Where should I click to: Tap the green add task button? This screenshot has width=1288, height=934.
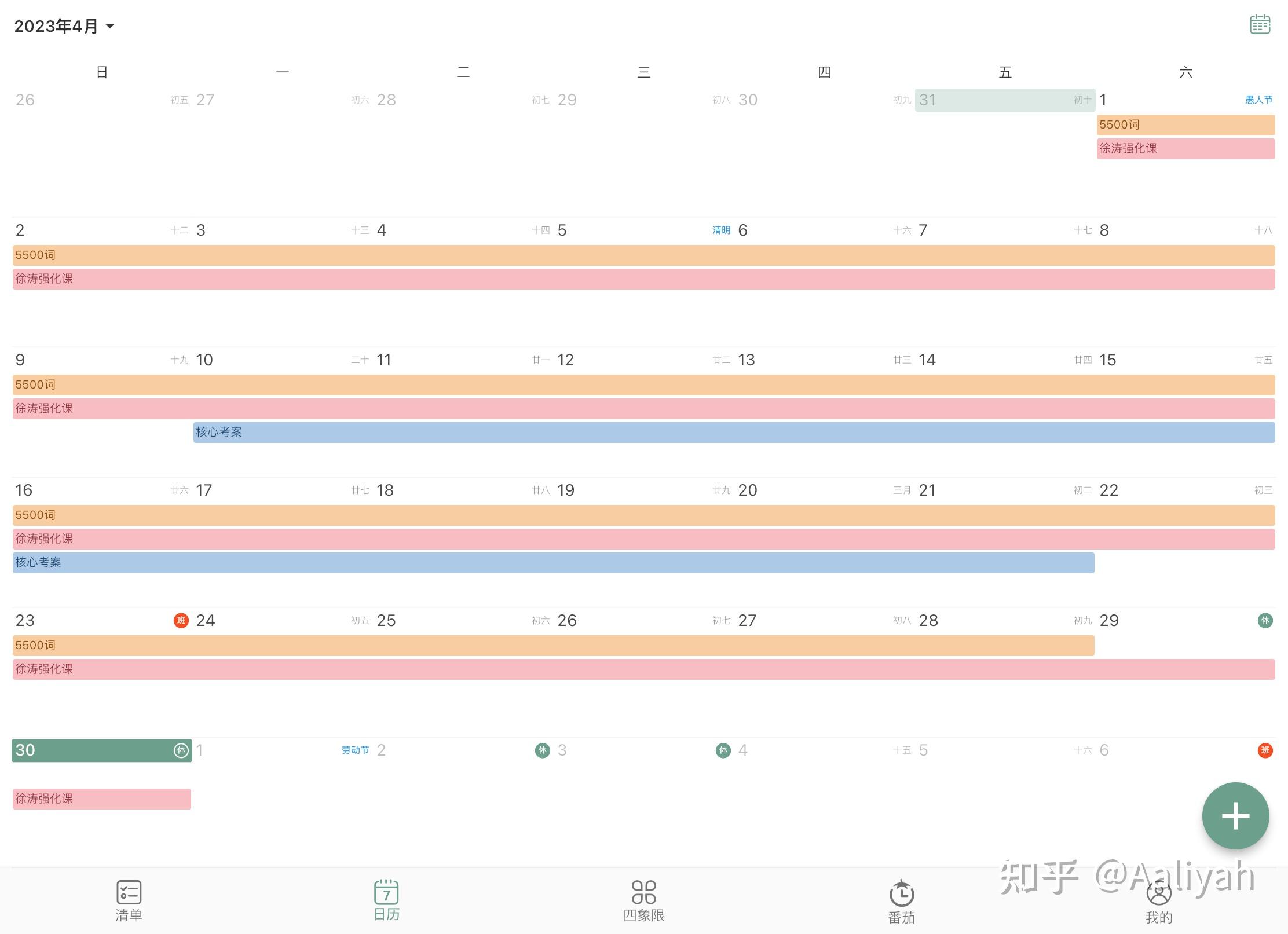(1235, 816)
